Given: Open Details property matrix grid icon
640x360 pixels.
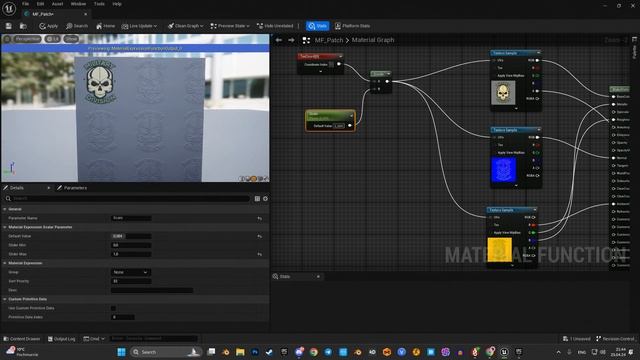Looking at the screenshot, I should [x=257, y=199].
